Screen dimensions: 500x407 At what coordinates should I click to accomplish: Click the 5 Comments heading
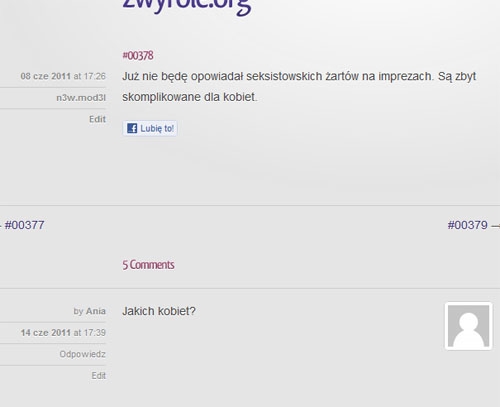(x=148, y=265)
